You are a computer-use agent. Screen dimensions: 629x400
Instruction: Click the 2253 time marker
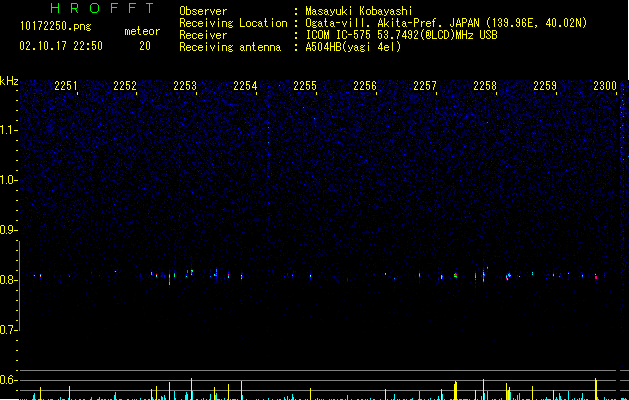[185, 86]
